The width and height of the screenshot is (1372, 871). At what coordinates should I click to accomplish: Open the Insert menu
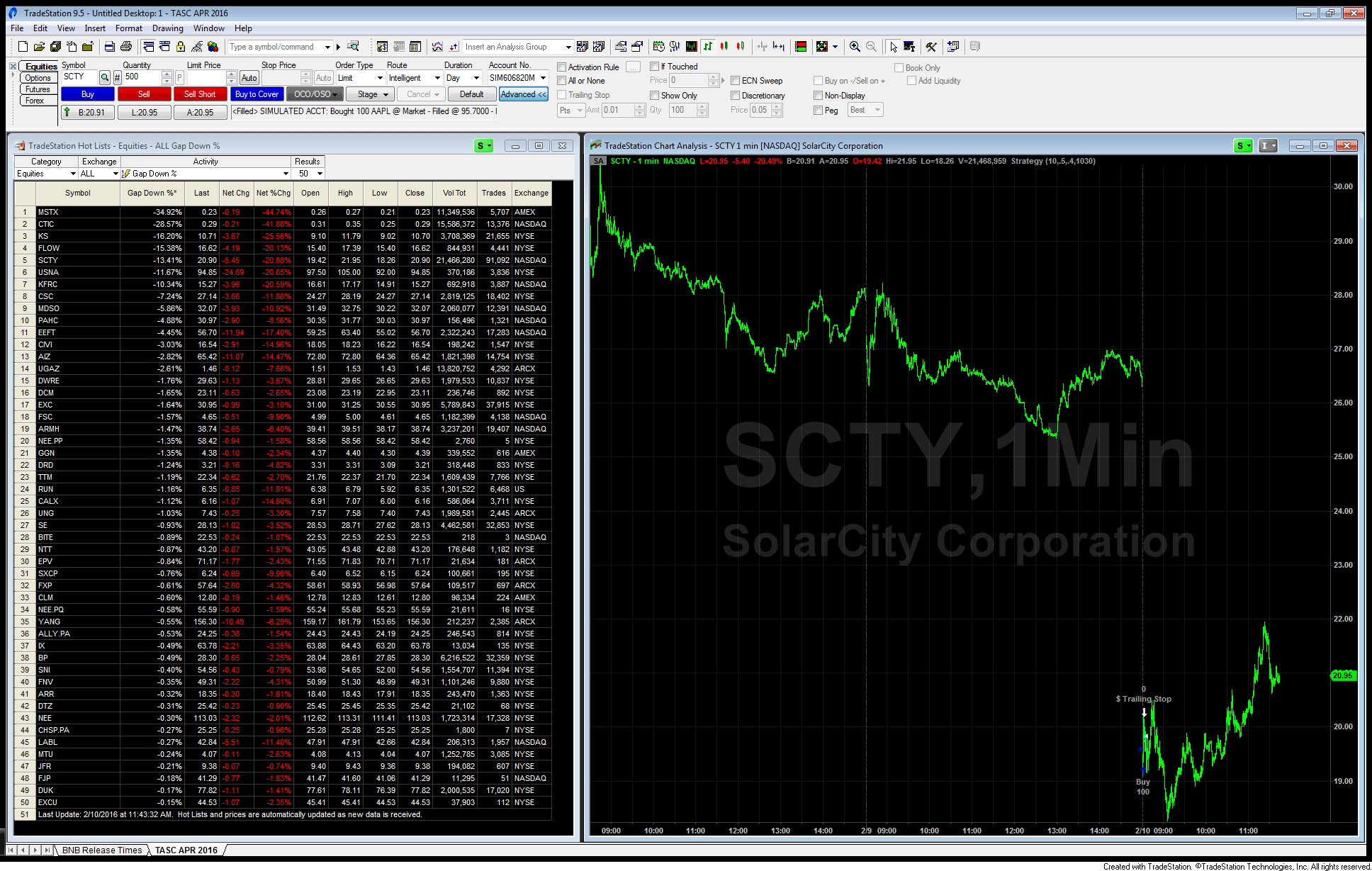coord(95,28)
